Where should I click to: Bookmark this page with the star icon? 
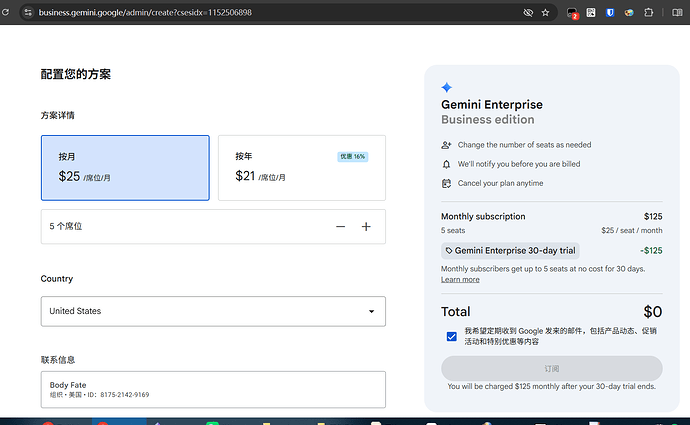point(546,12)
